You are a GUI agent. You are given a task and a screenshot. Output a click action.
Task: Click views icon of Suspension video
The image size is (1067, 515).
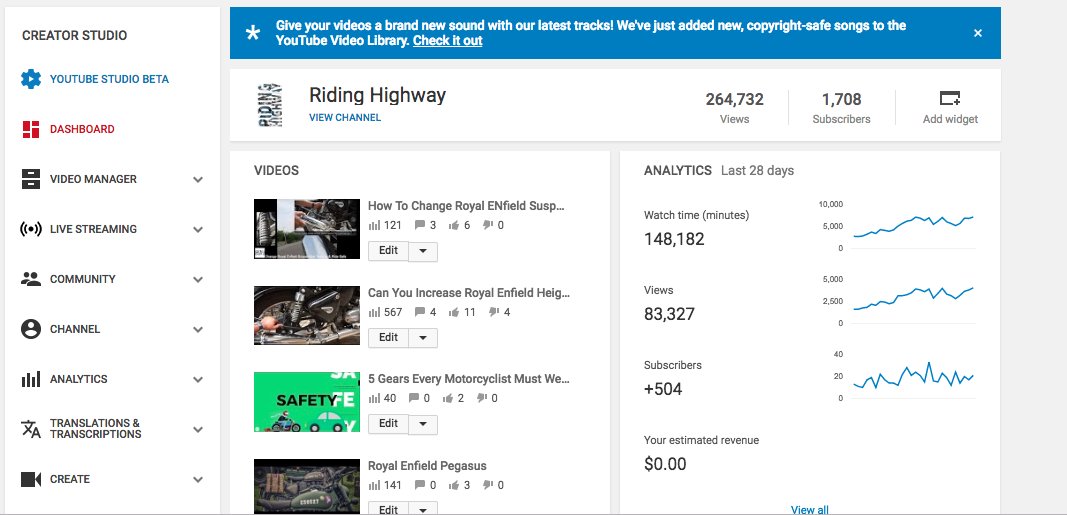pos(374,225)
